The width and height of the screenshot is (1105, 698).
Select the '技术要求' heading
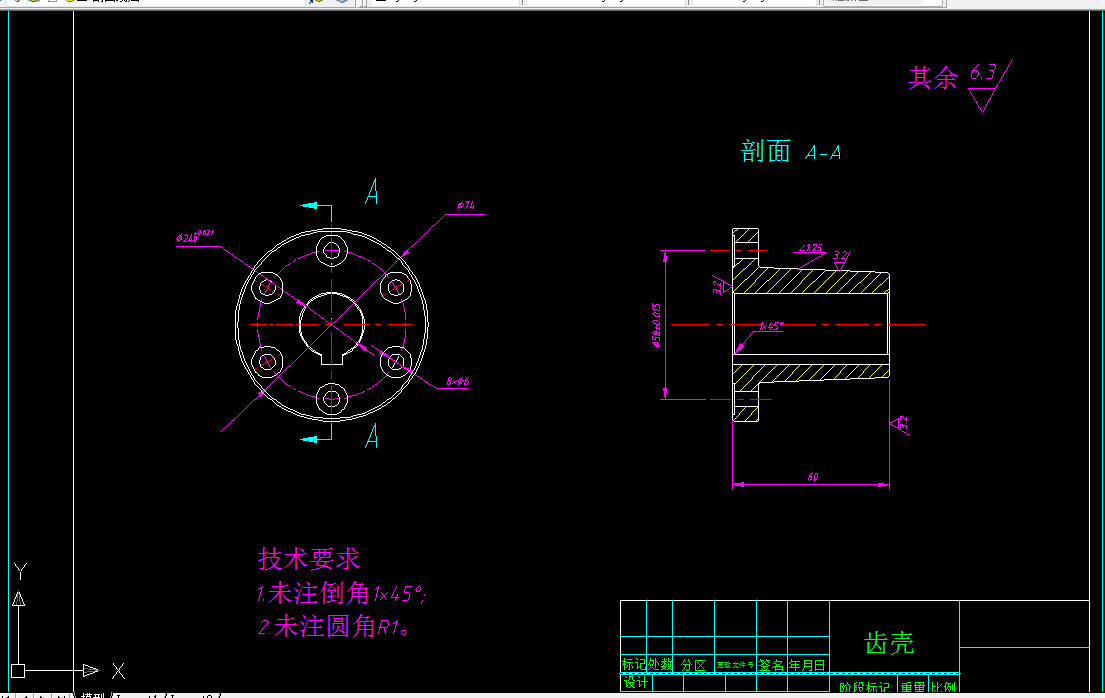click(309, 559)
